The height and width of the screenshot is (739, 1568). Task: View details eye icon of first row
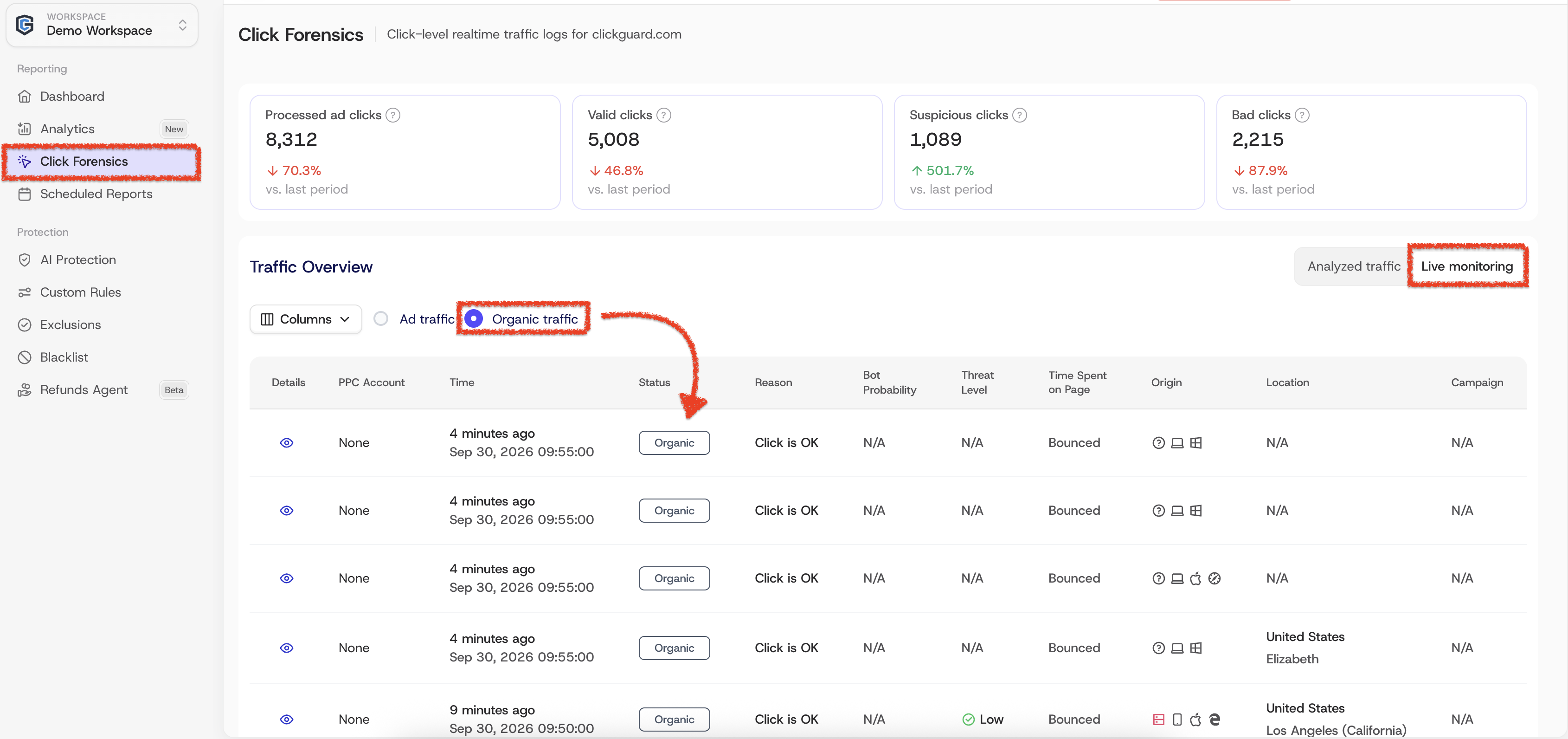(287, 443)
